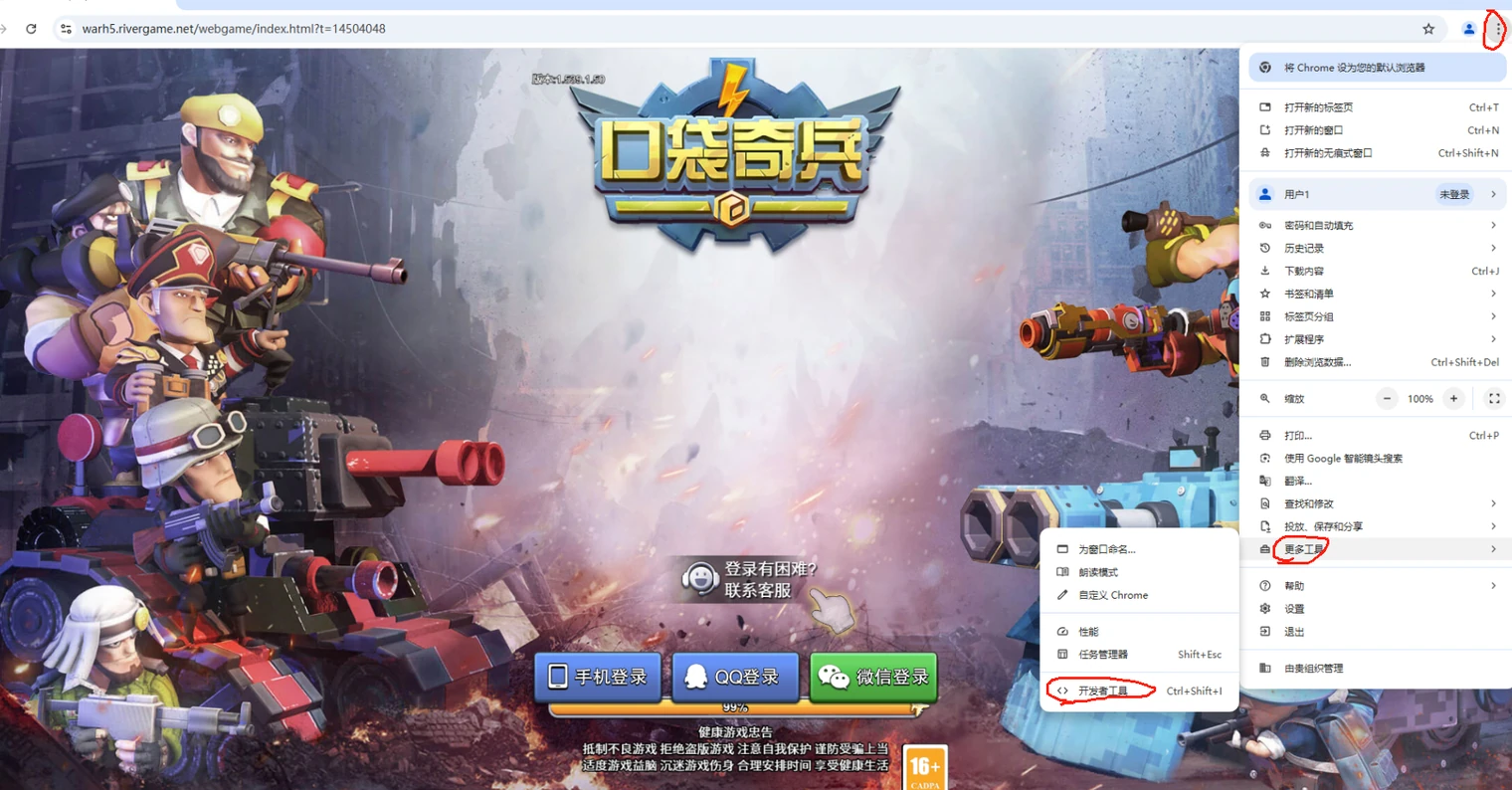The image size is (1512, 790).
Task: Click 由贵组织管理 entry
Action: (1378, 668)
